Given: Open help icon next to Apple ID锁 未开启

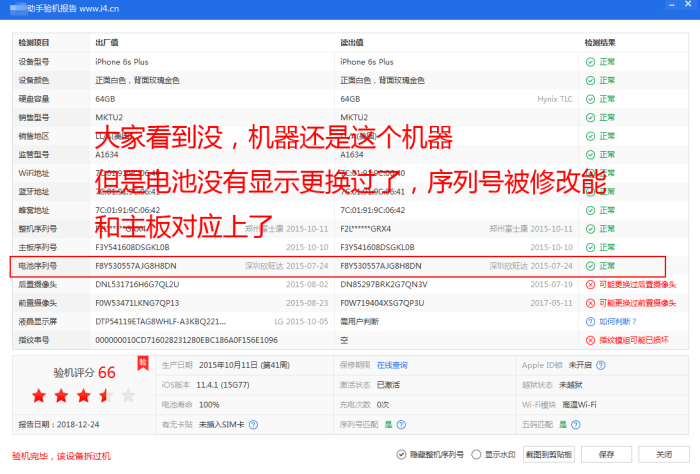Looking at the screenshot, I should 601,365.
